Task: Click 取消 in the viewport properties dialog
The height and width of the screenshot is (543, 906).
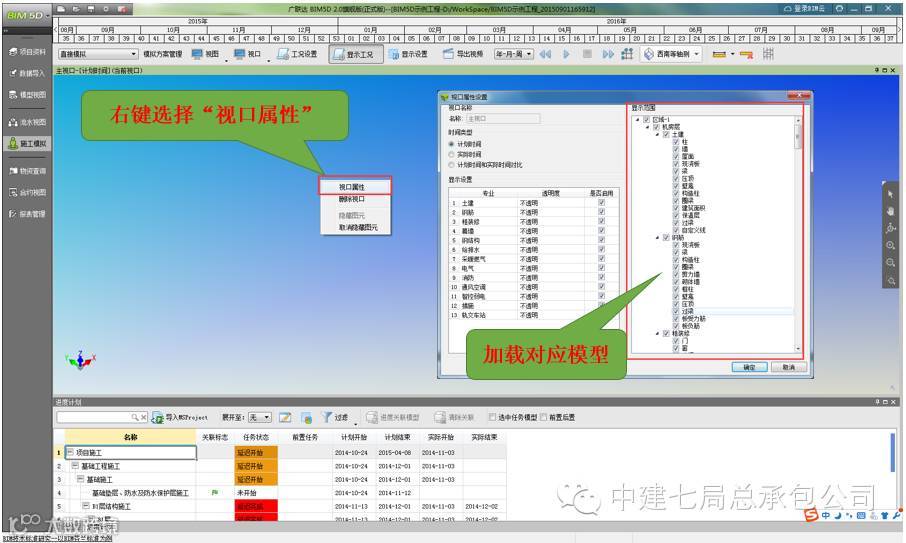Action: [x=789, y=367]
